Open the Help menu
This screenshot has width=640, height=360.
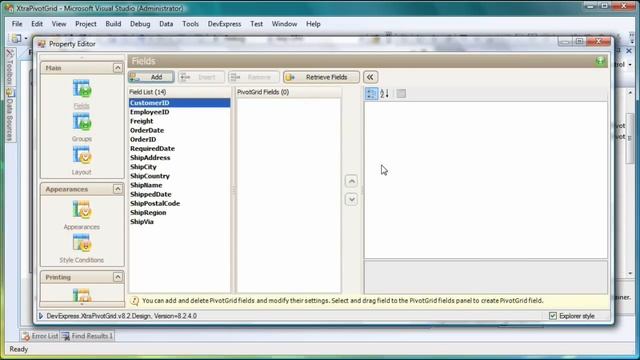pyautogui.click(x=313, y=24)
